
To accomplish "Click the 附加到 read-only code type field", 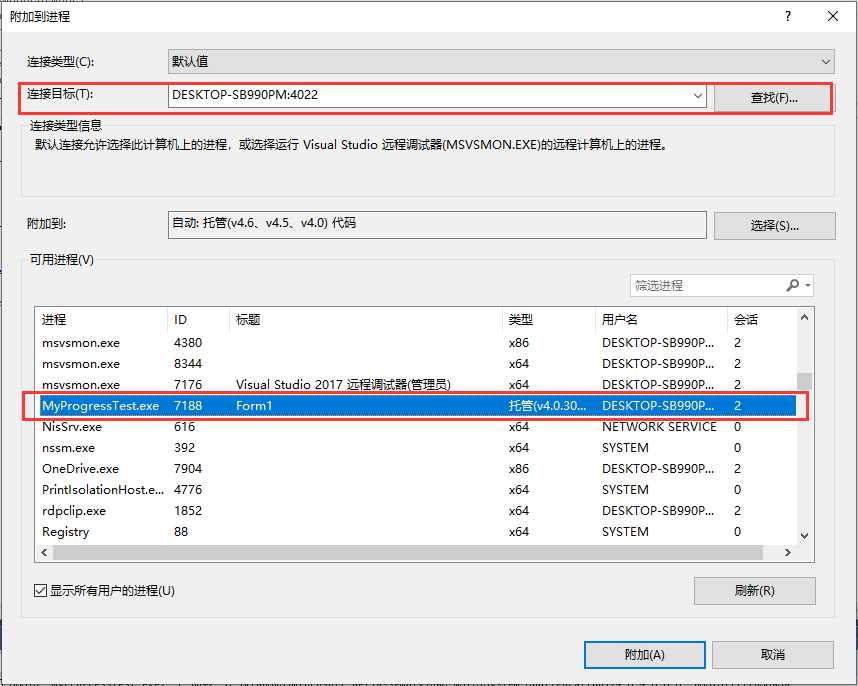I will [x=437, y=224].
